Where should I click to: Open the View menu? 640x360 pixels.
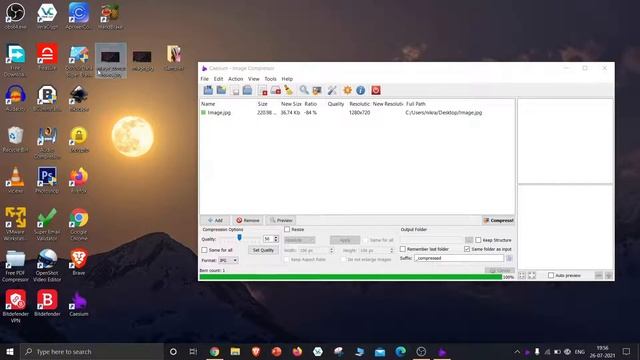[x=253, y=79]
